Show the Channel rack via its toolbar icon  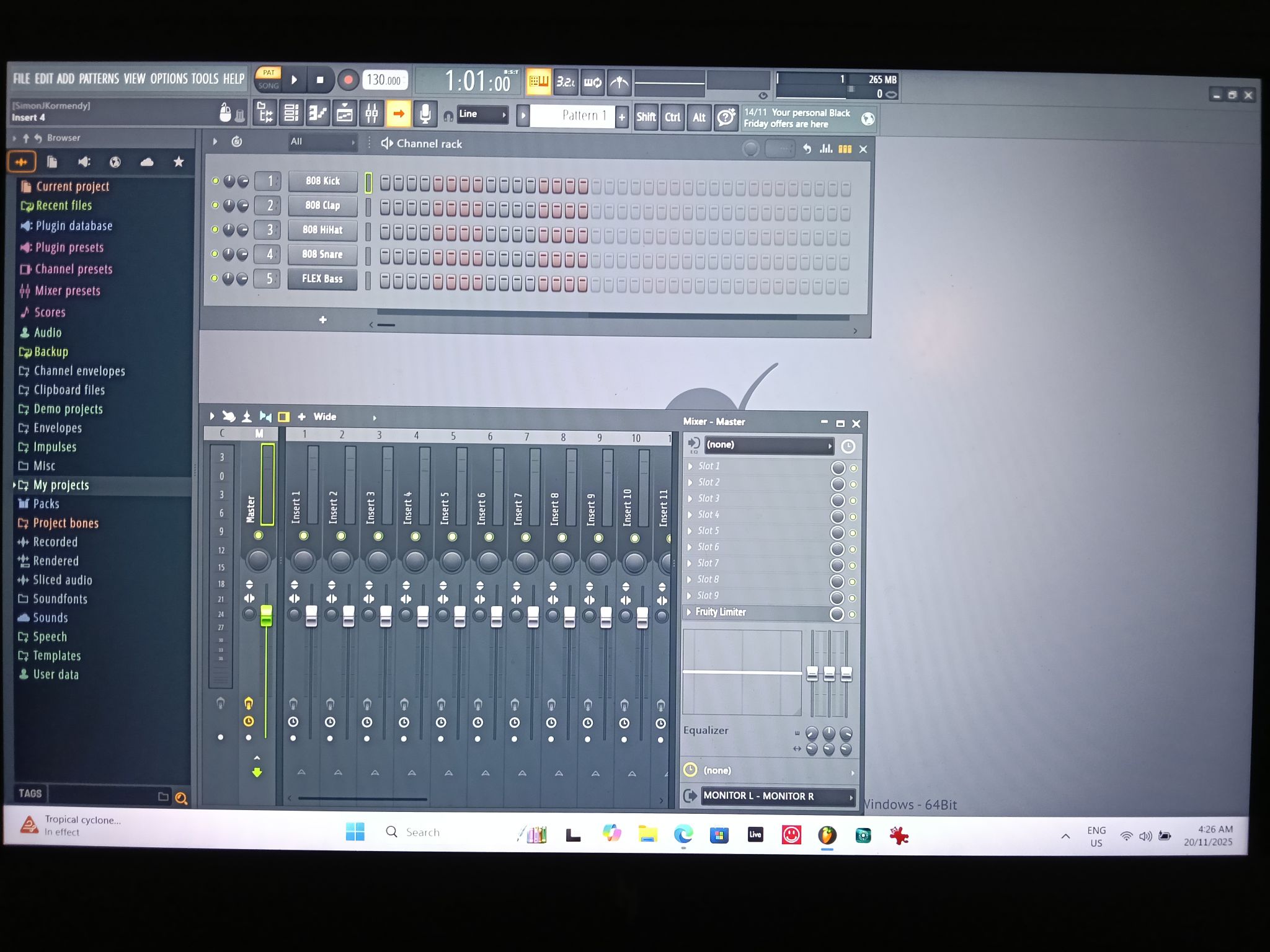pyautogui.click(x=291, y=114)
